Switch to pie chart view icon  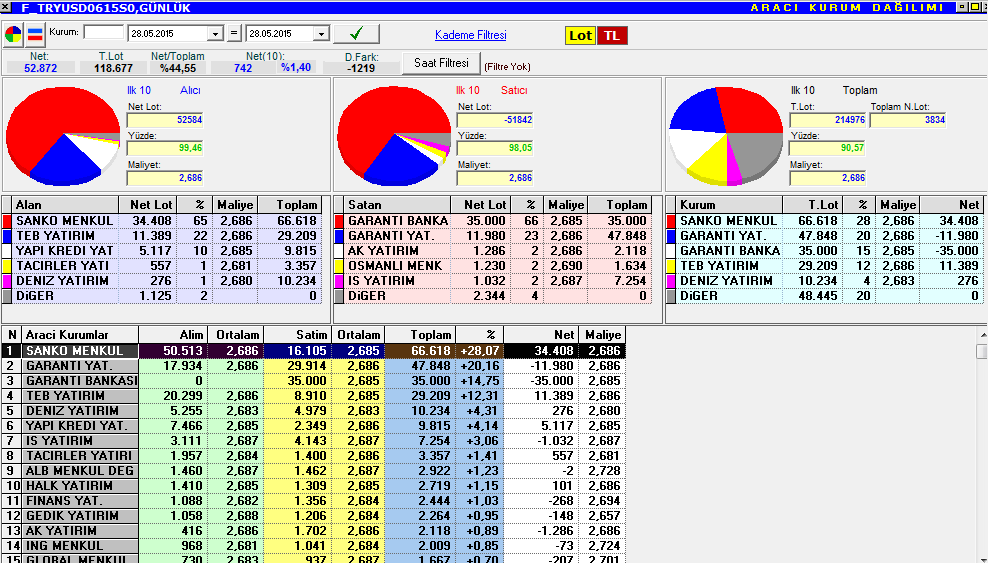pyautogui.click(x=13, y=34)
